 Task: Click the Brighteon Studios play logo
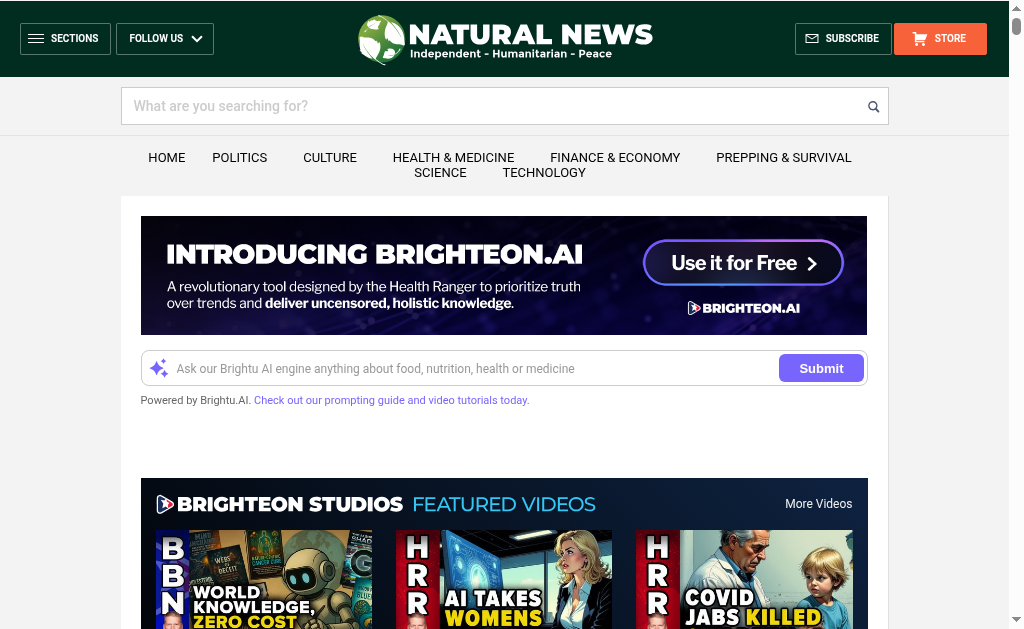165,504
